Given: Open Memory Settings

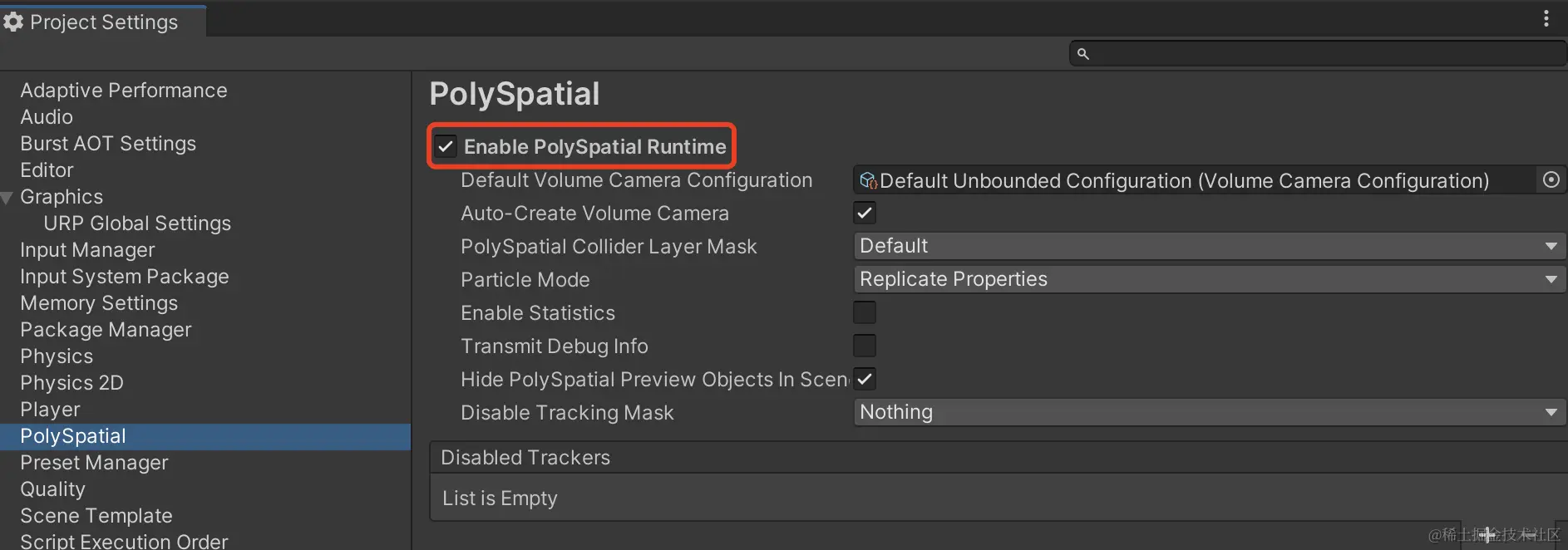Looking at the screenshot, I should (99, 302).
